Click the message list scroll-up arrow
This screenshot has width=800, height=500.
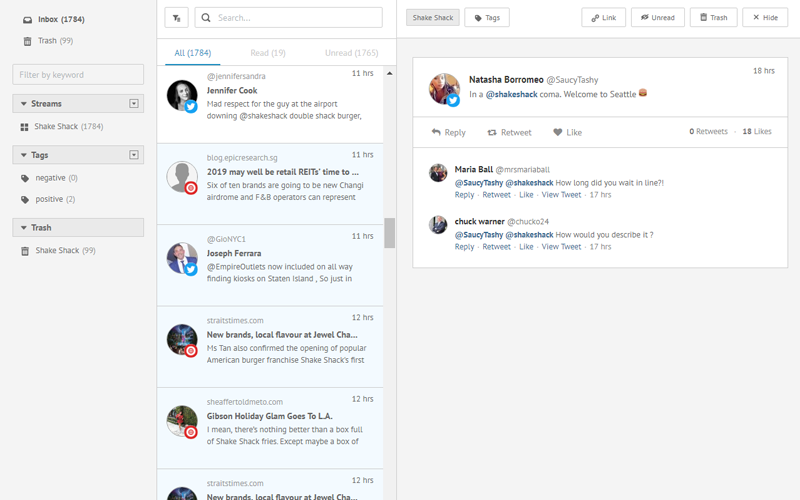[x=390, y=73]
